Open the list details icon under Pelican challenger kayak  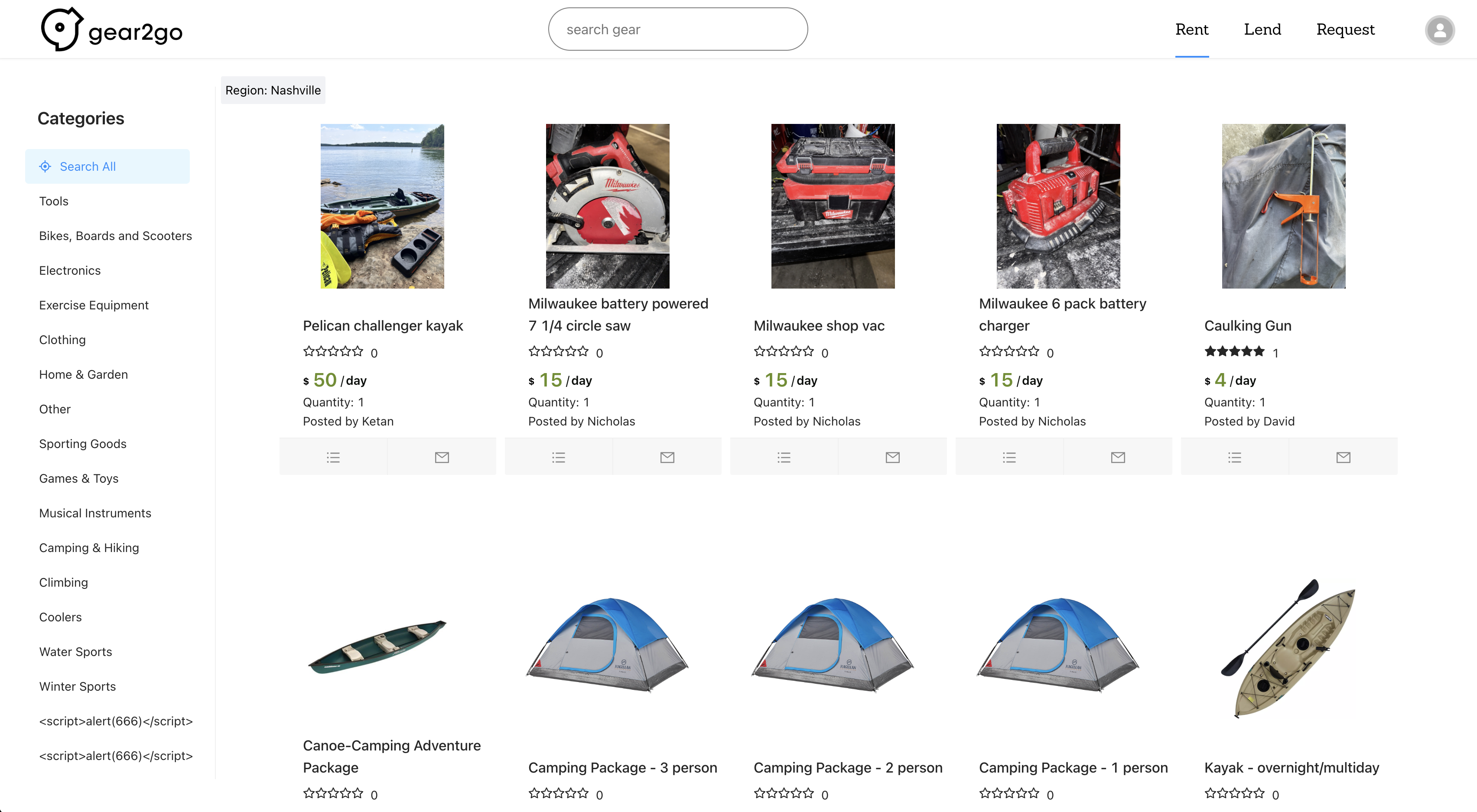(332, 457)
